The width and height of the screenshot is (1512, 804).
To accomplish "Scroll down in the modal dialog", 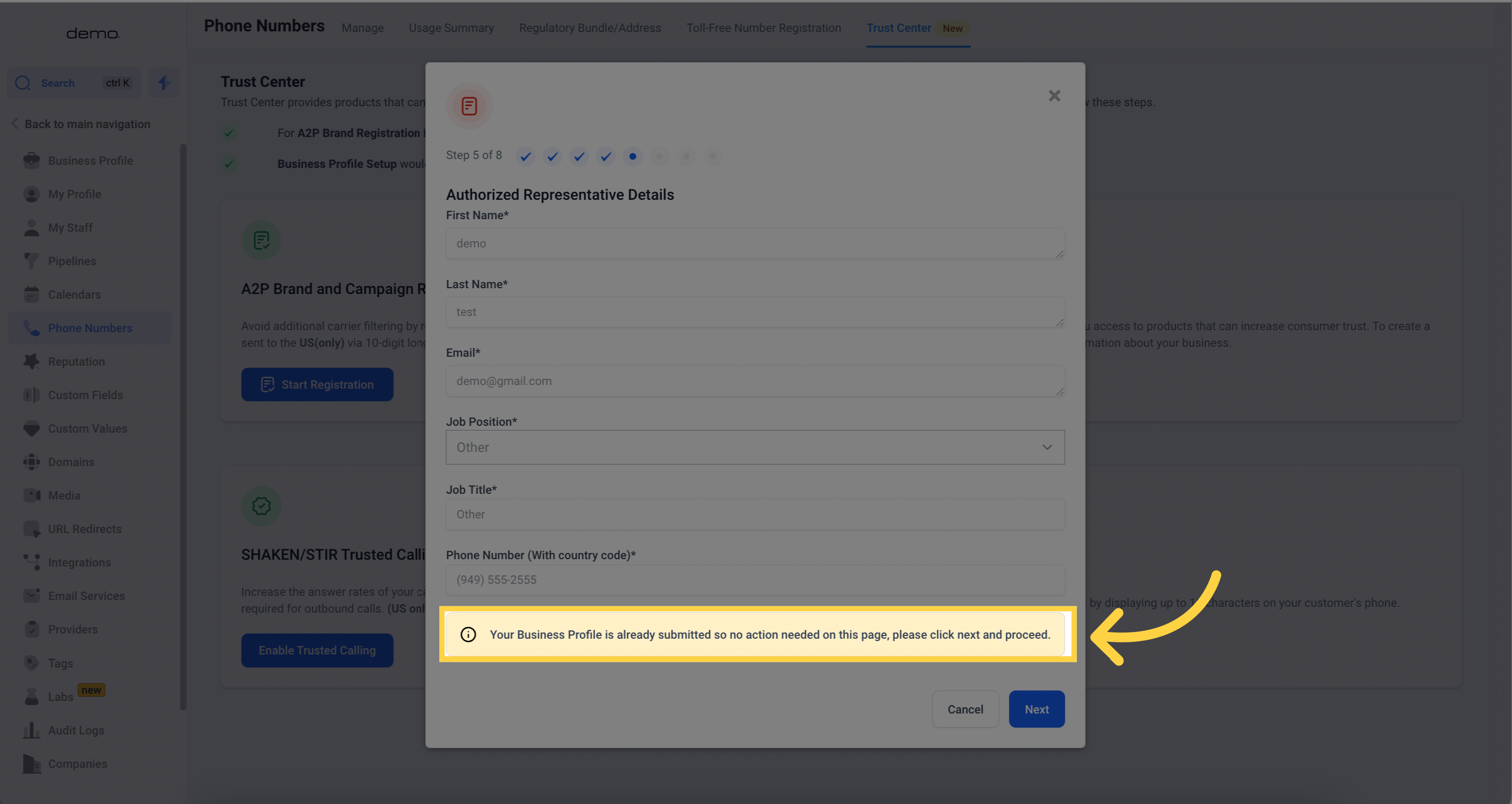I will click(x=755, y=400).
